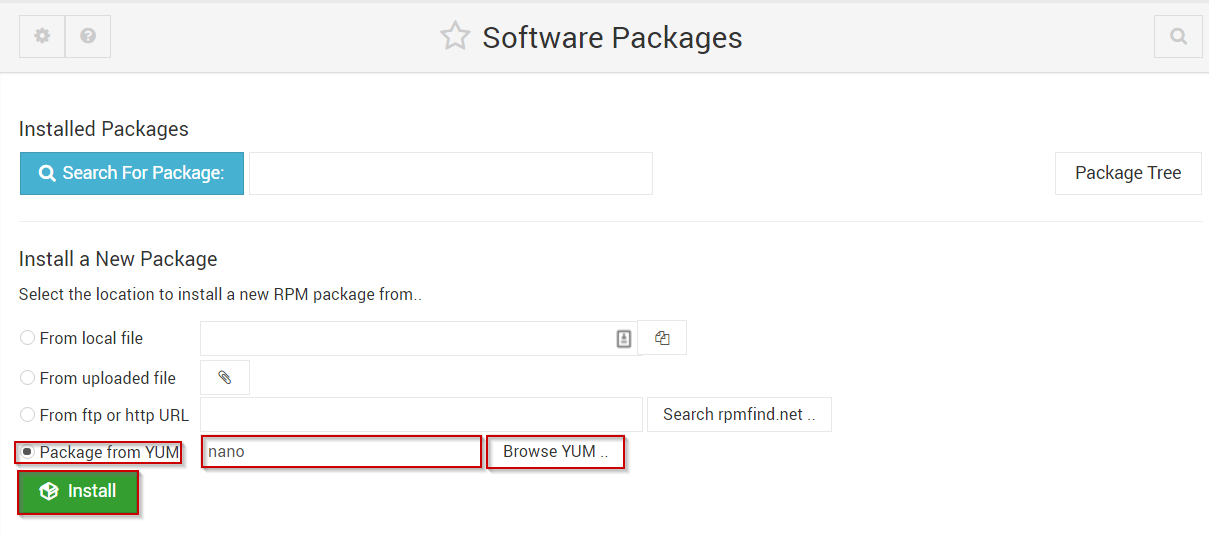1209x537 pixels.
Task: Open the Package Tree view
Action: (x=1128, y=173)
